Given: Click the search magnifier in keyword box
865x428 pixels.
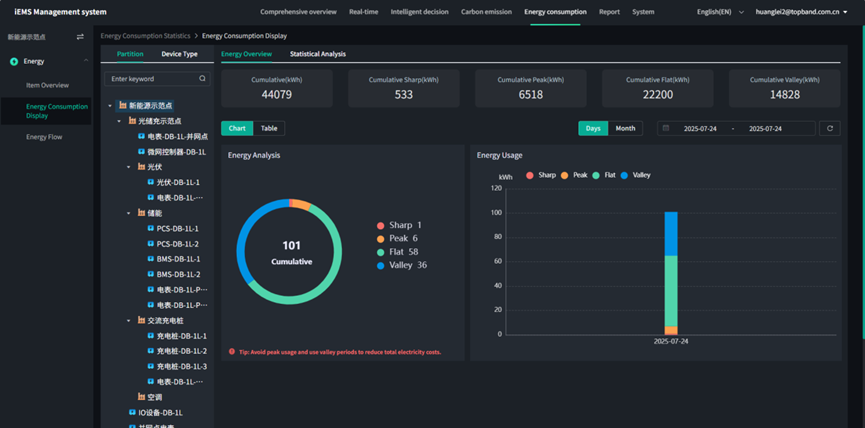Looking at the screenshot, I should point(202,78).
